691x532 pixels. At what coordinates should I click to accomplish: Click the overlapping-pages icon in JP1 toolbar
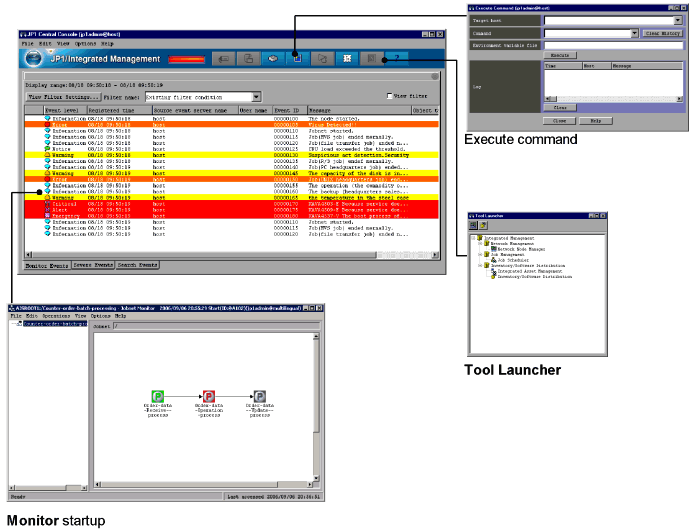pos(249,59)
